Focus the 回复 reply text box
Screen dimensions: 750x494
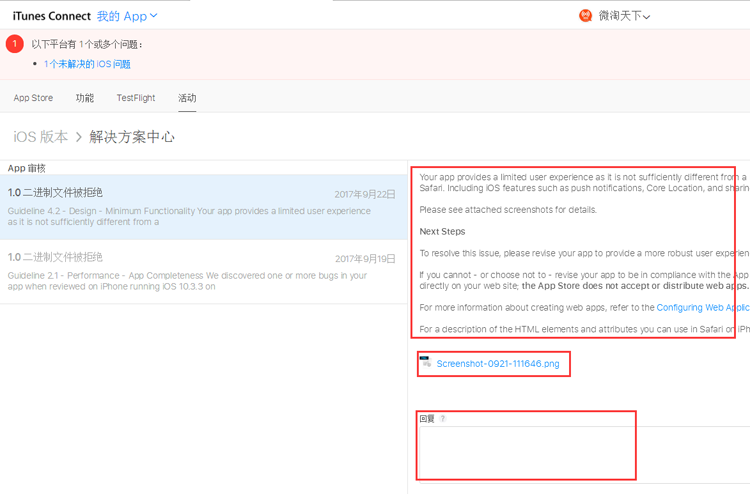[x=585, y=454]
